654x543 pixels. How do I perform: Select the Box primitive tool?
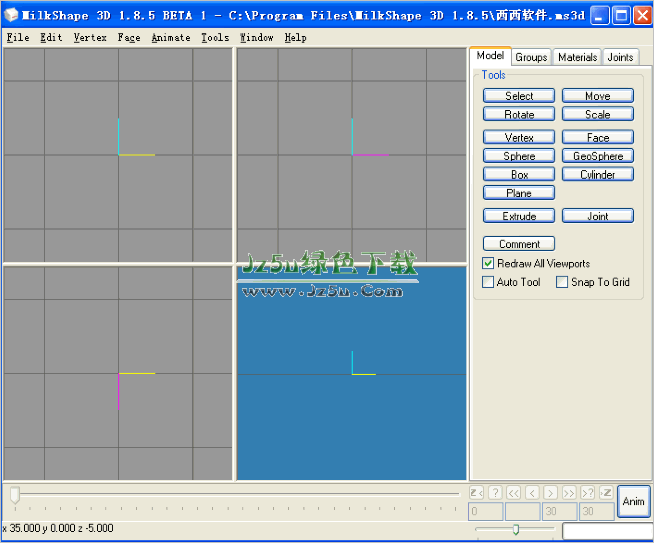click(519, 174)
